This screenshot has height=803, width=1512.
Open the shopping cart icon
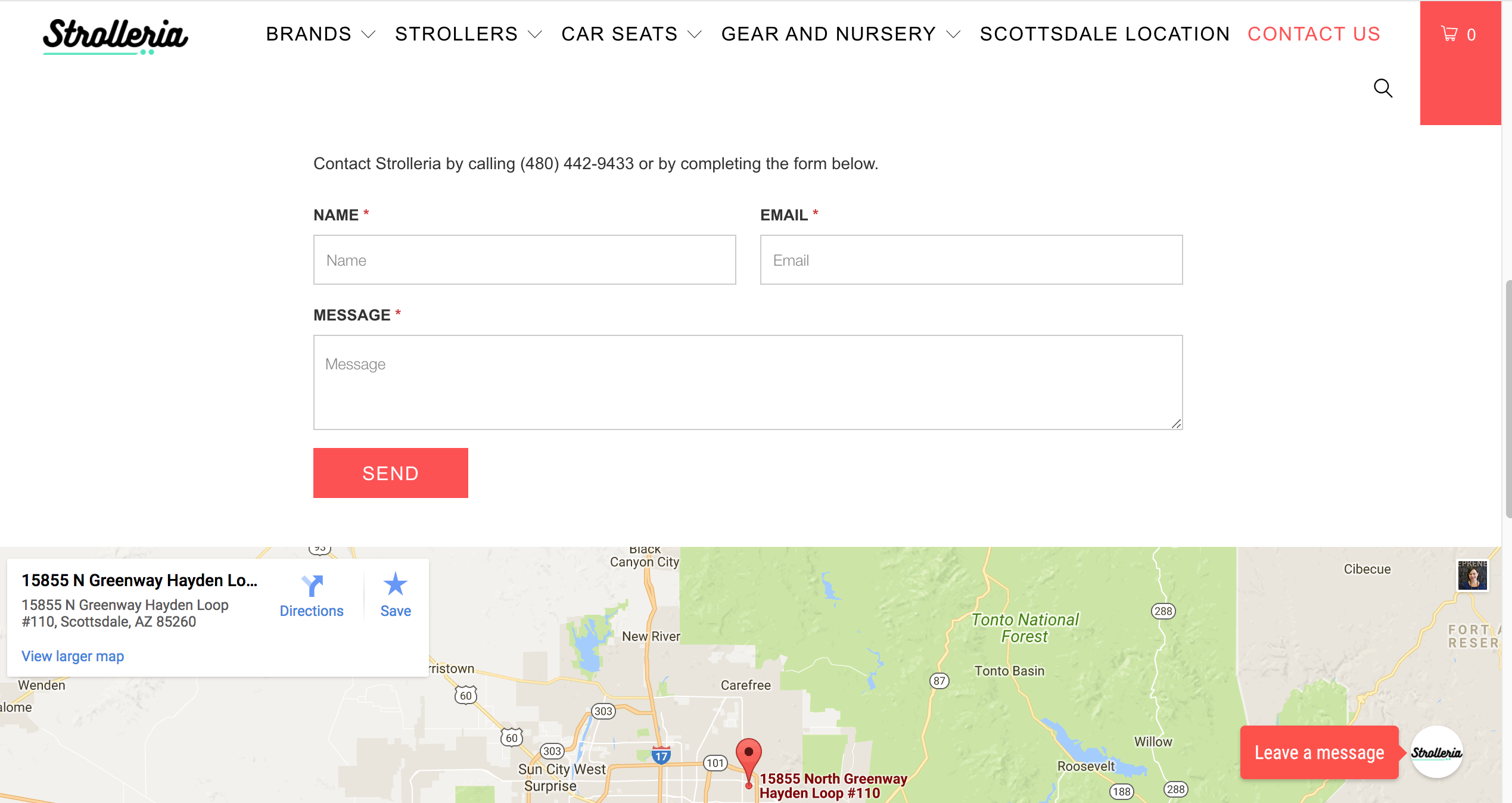coord(1449,34)
